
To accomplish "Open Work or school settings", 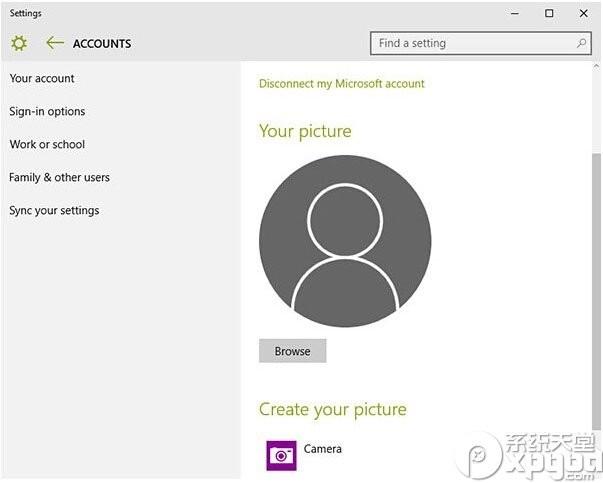I will 47,145.
